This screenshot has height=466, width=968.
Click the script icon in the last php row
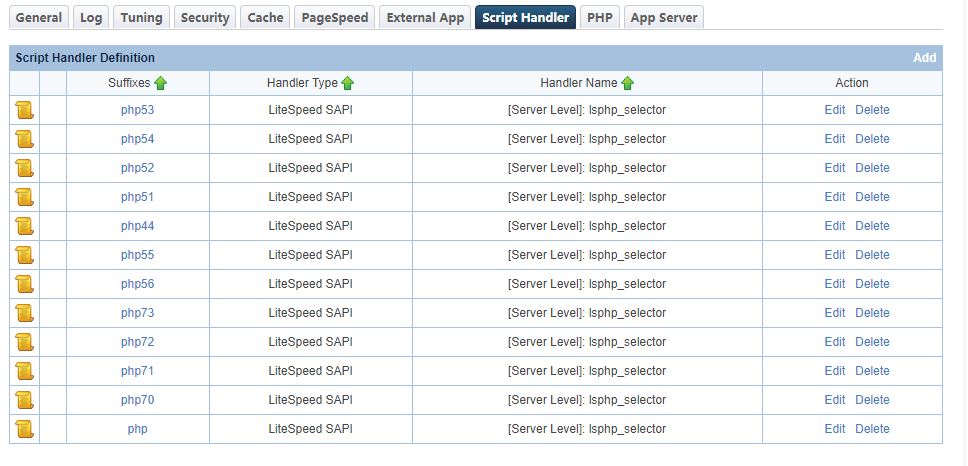click(x=25, y=429)
